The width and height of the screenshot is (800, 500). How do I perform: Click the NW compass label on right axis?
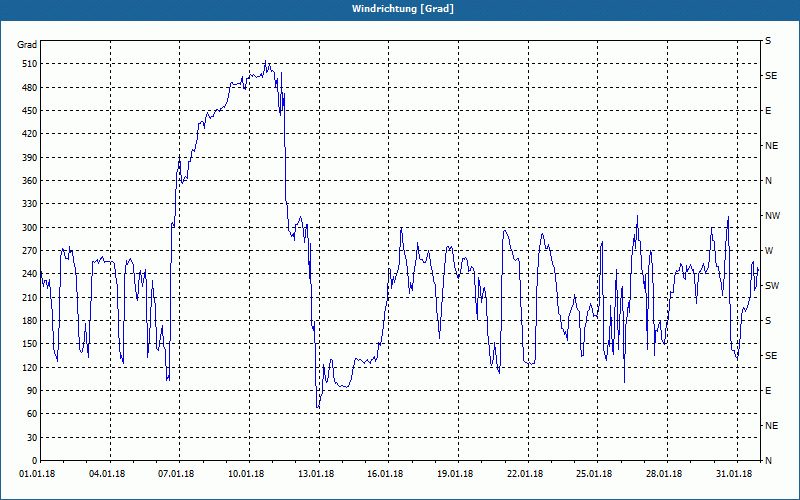point(772,216)
